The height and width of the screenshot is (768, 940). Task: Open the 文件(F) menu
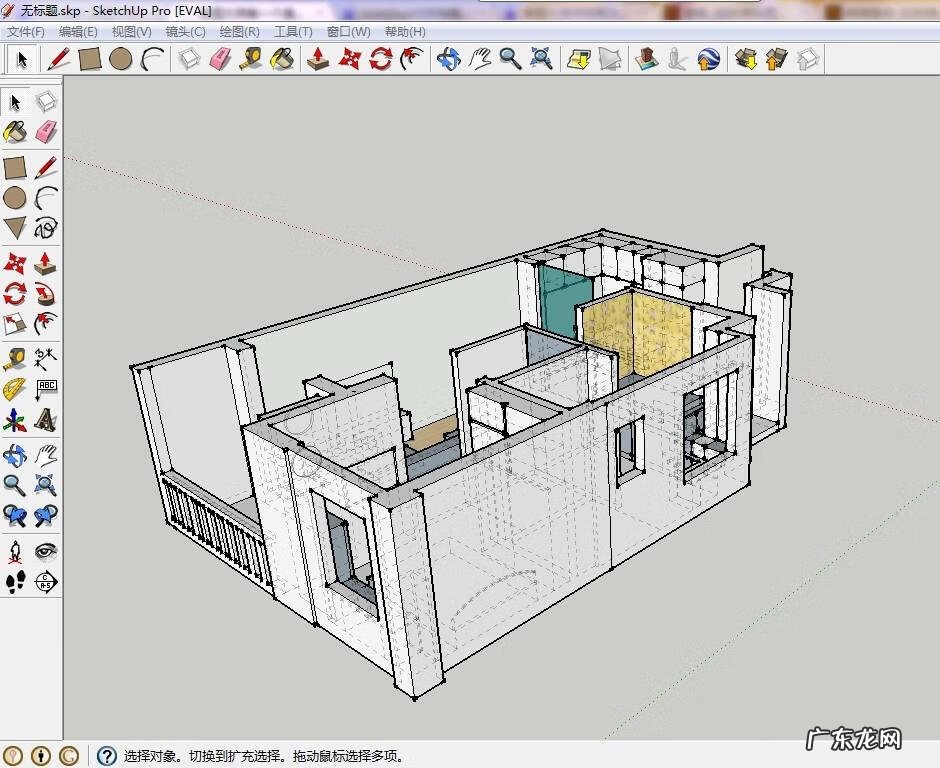pyautogui.click(x=26, y=32)
